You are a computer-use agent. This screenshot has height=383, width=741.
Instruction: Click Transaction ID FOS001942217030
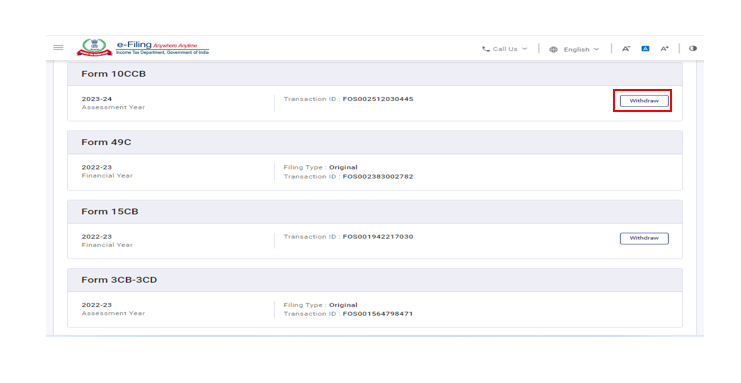pos(348,236)
